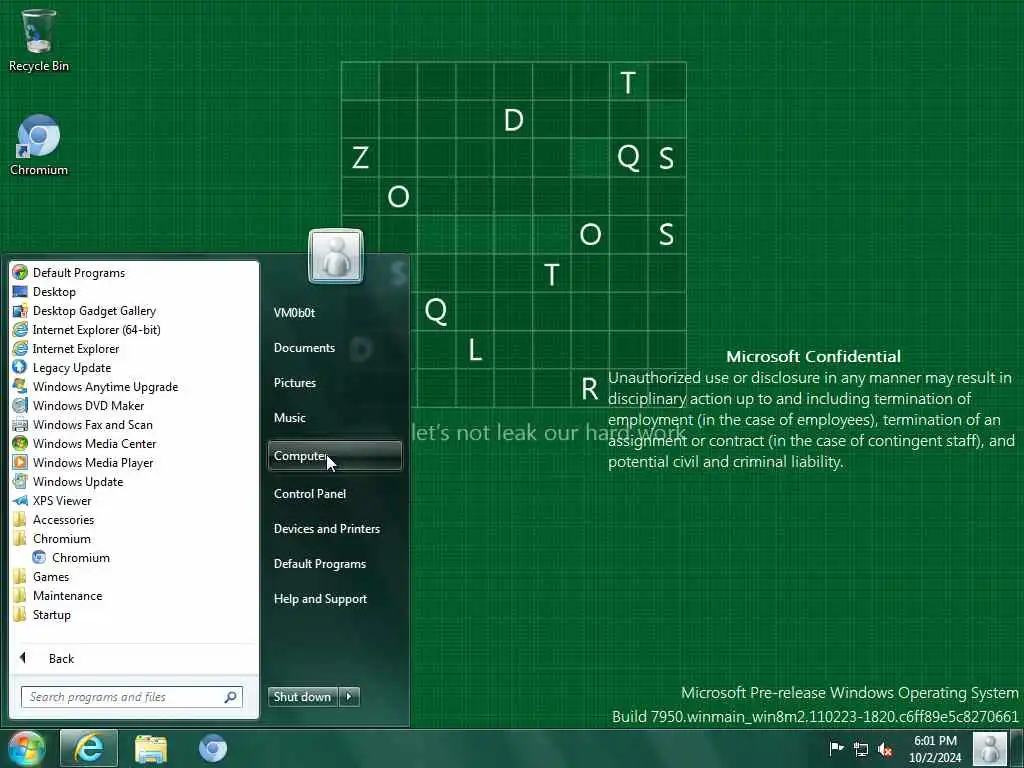Click the taskbar clock showing 6:01 PM

[935, 749]
